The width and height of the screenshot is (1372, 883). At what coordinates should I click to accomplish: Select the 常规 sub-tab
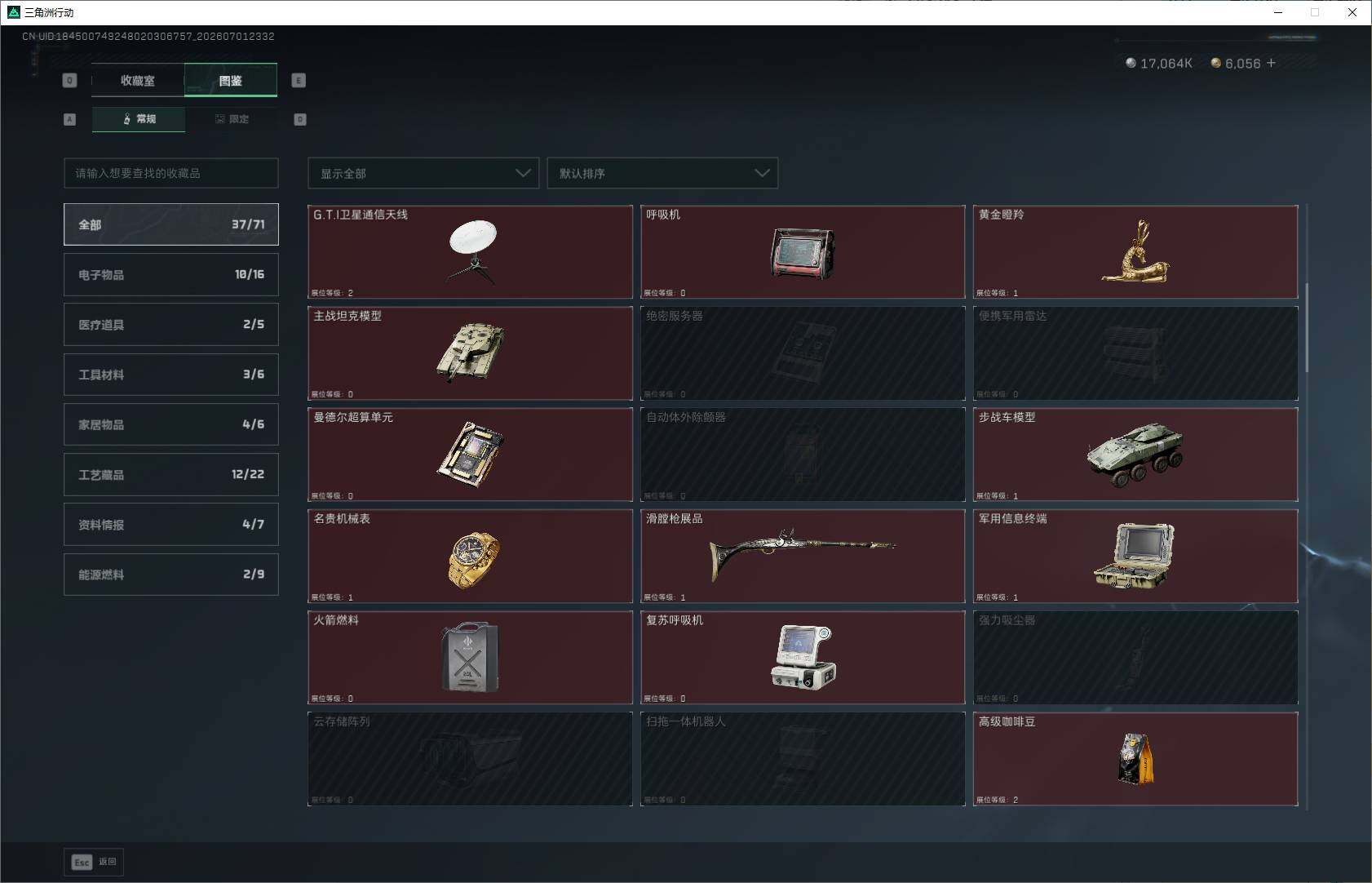click(x=139, y=119)
